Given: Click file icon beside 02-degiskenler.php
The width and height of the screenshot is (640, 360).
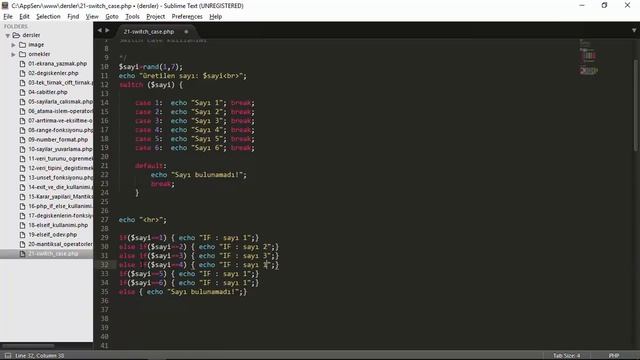Looking at the screenshot, I should (22, 73).
